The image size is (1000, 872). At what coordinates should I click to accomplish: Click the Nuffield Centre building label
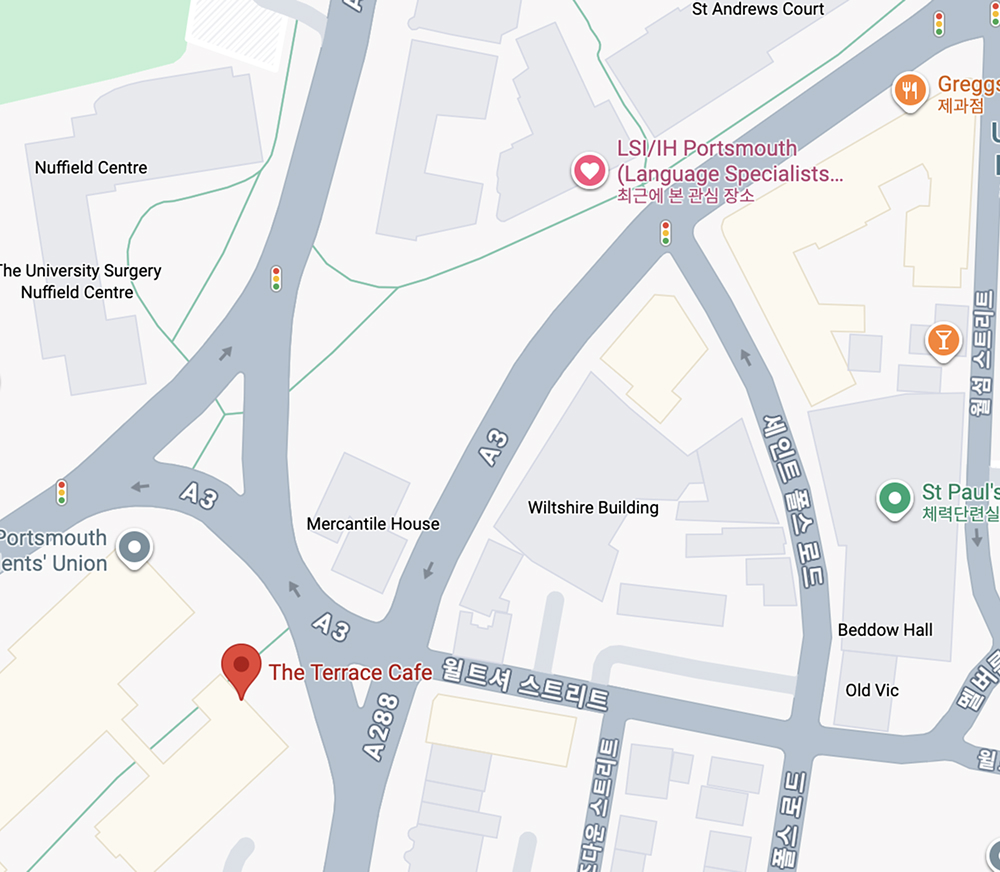(91, 168)
